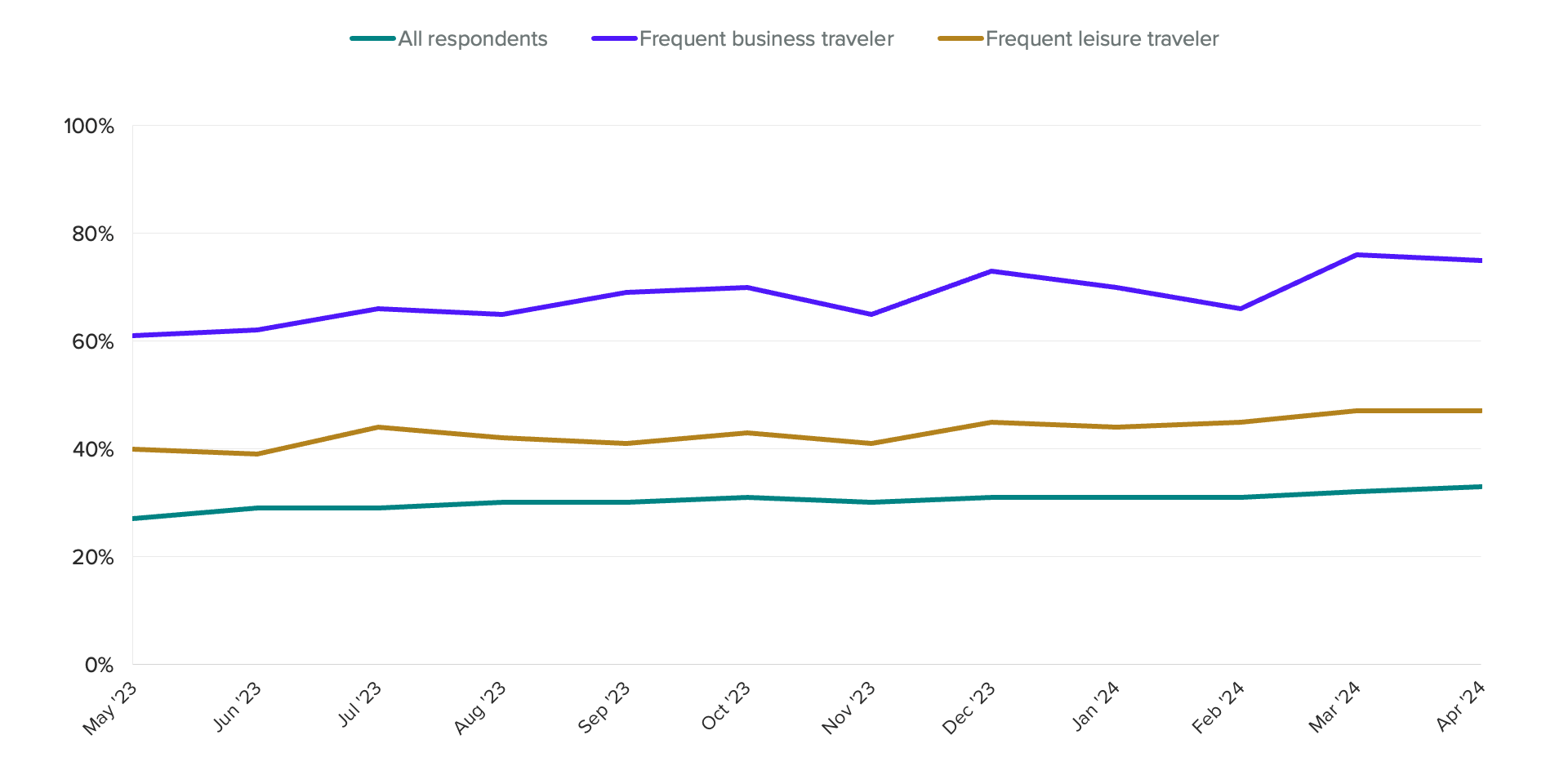Click the Apr '24 x-axis label
Viewport: 1568px width, 784px height.
click(1461, 706)
